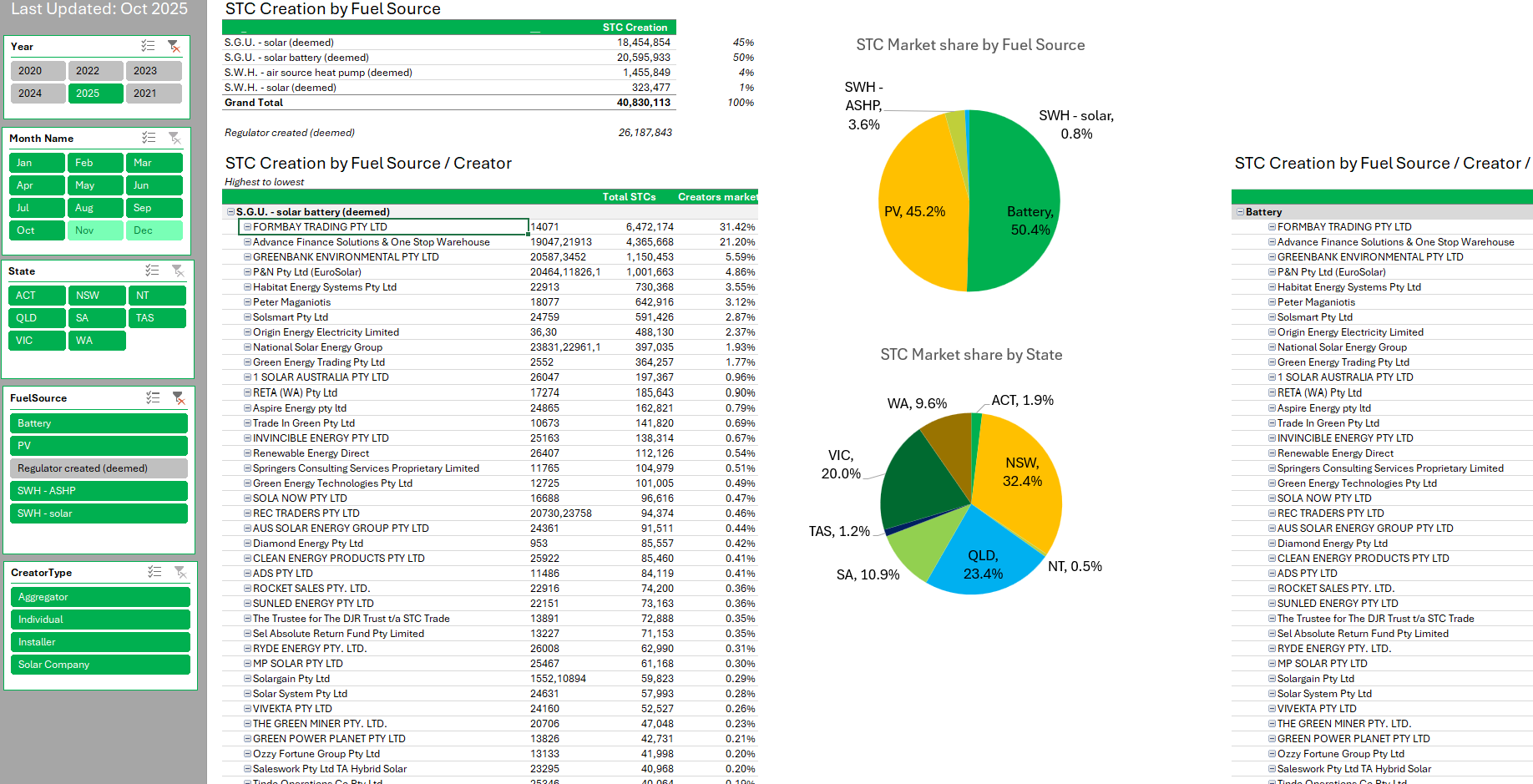Clear the filter on FuelSource slicer

point(179,398)
